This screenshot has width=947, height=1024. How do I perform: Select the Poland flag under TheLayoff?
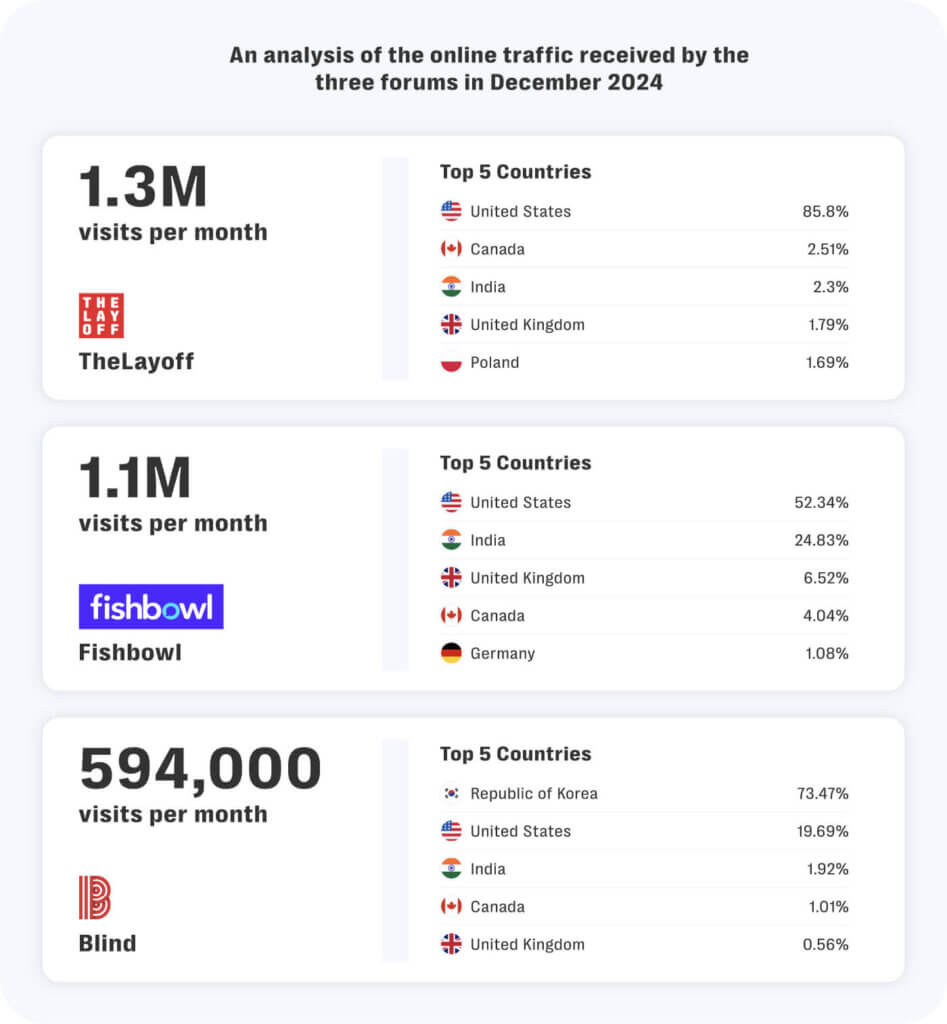coord(450,362)
